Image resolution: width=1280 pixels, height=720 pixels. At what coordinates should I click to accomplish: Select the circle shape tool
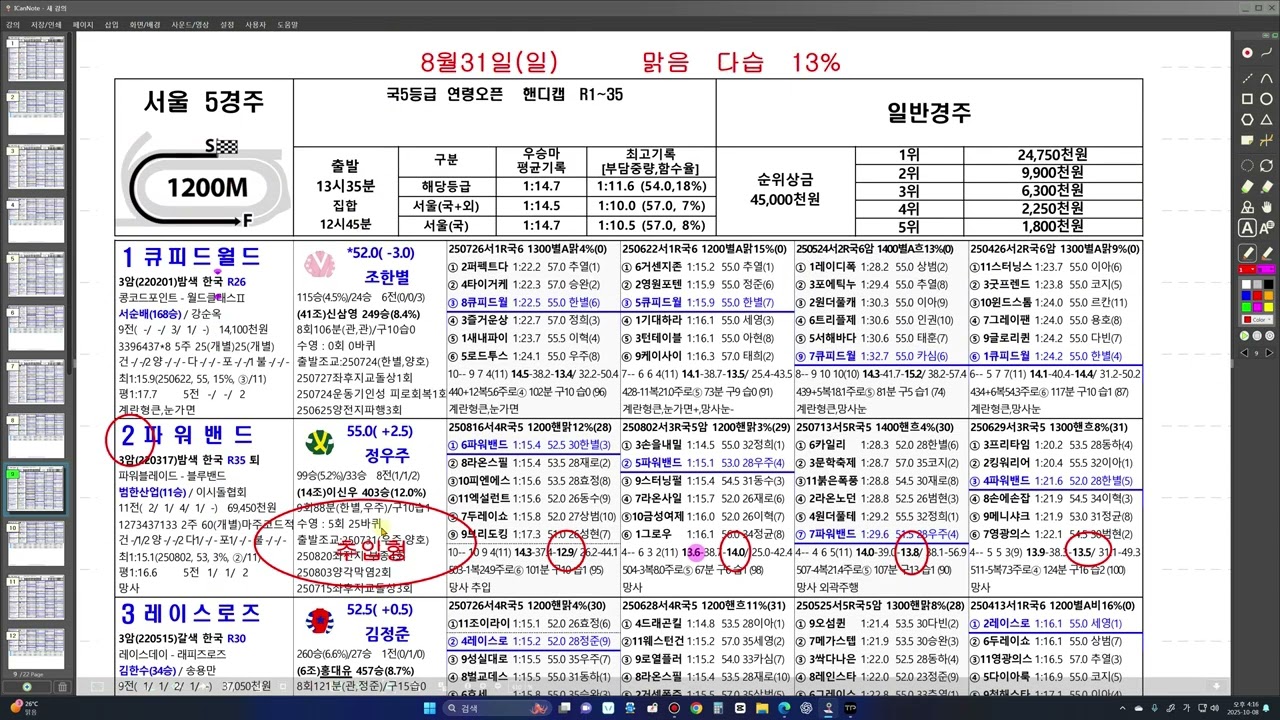pos(1267,99)
